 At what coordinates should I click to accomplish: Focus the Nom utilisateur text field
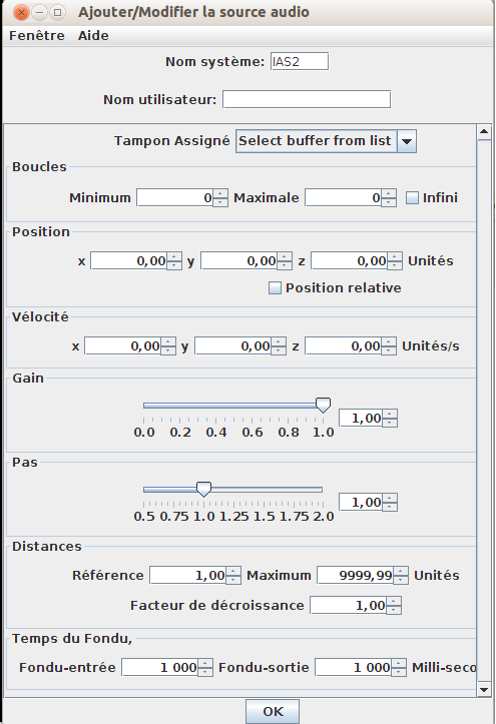point(307,99)
